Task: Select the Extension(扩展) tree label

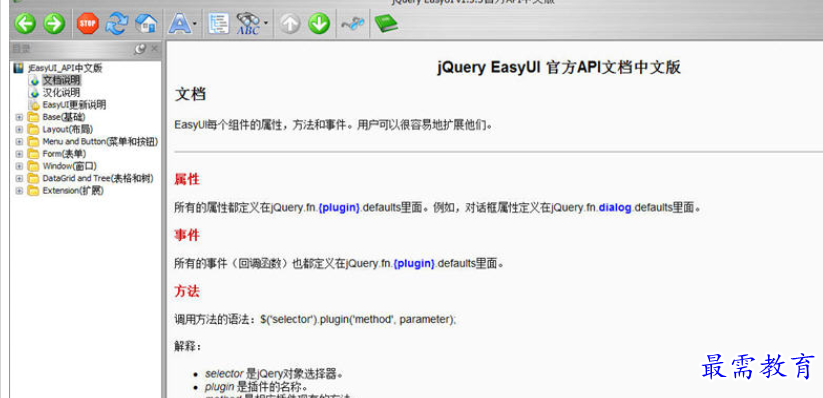Action: point(72,190)
